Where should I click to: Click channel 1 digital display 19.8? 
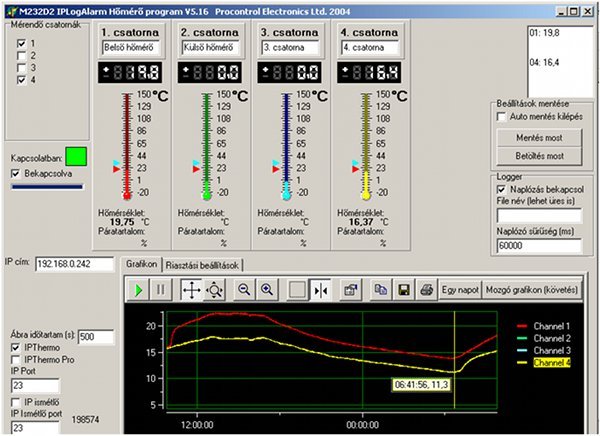[x=130, y=72]
